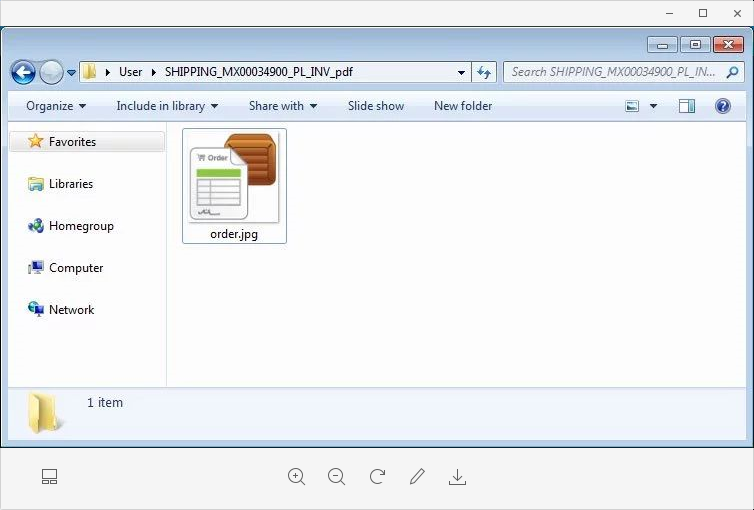Change view with the view icon
Screen dimensions: 754x510
632,106
